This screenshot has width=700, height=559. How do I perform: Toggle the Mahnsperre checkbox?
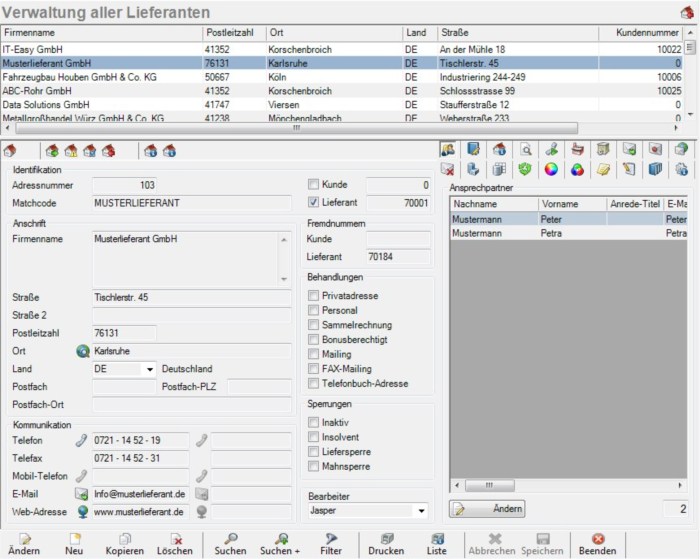pyautogui.click(x=313, y=466)
